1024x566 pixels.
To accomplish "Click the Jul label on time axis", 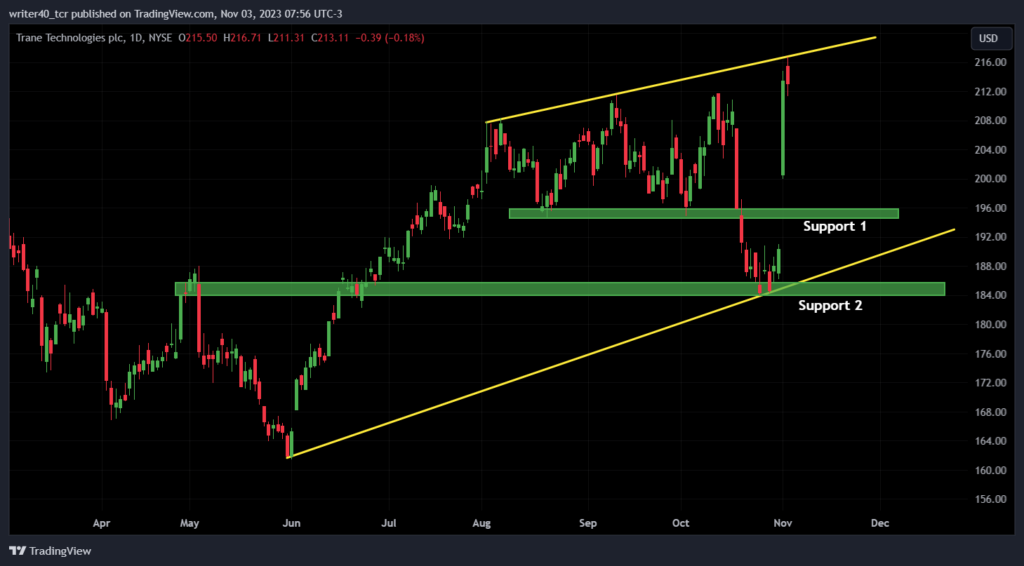I will [x=389, y=523].
